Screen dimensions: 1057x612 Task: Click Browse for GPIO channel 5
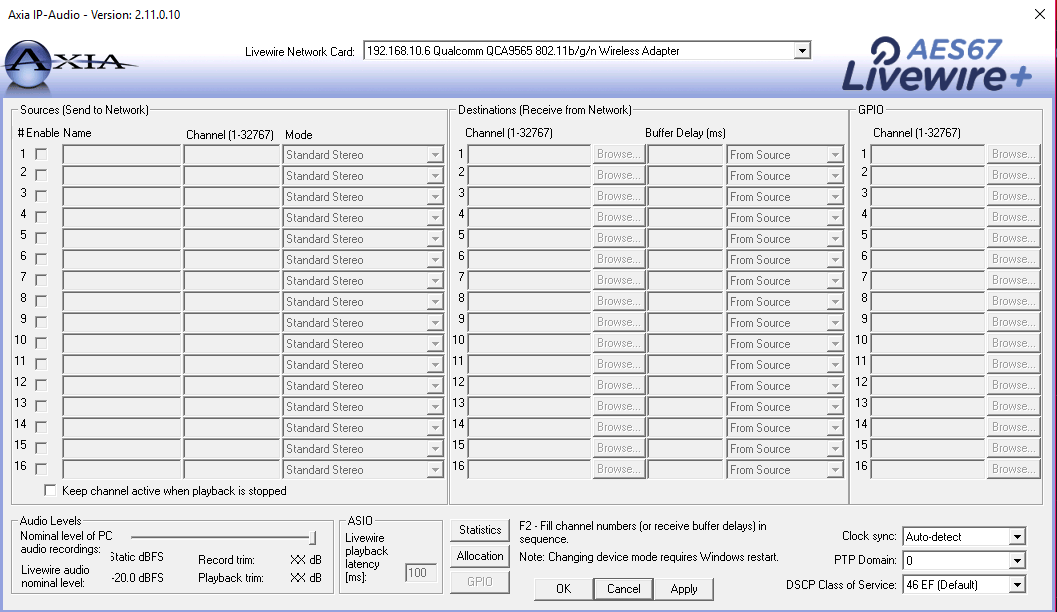pyautogui.click(x=1013, y=238)
